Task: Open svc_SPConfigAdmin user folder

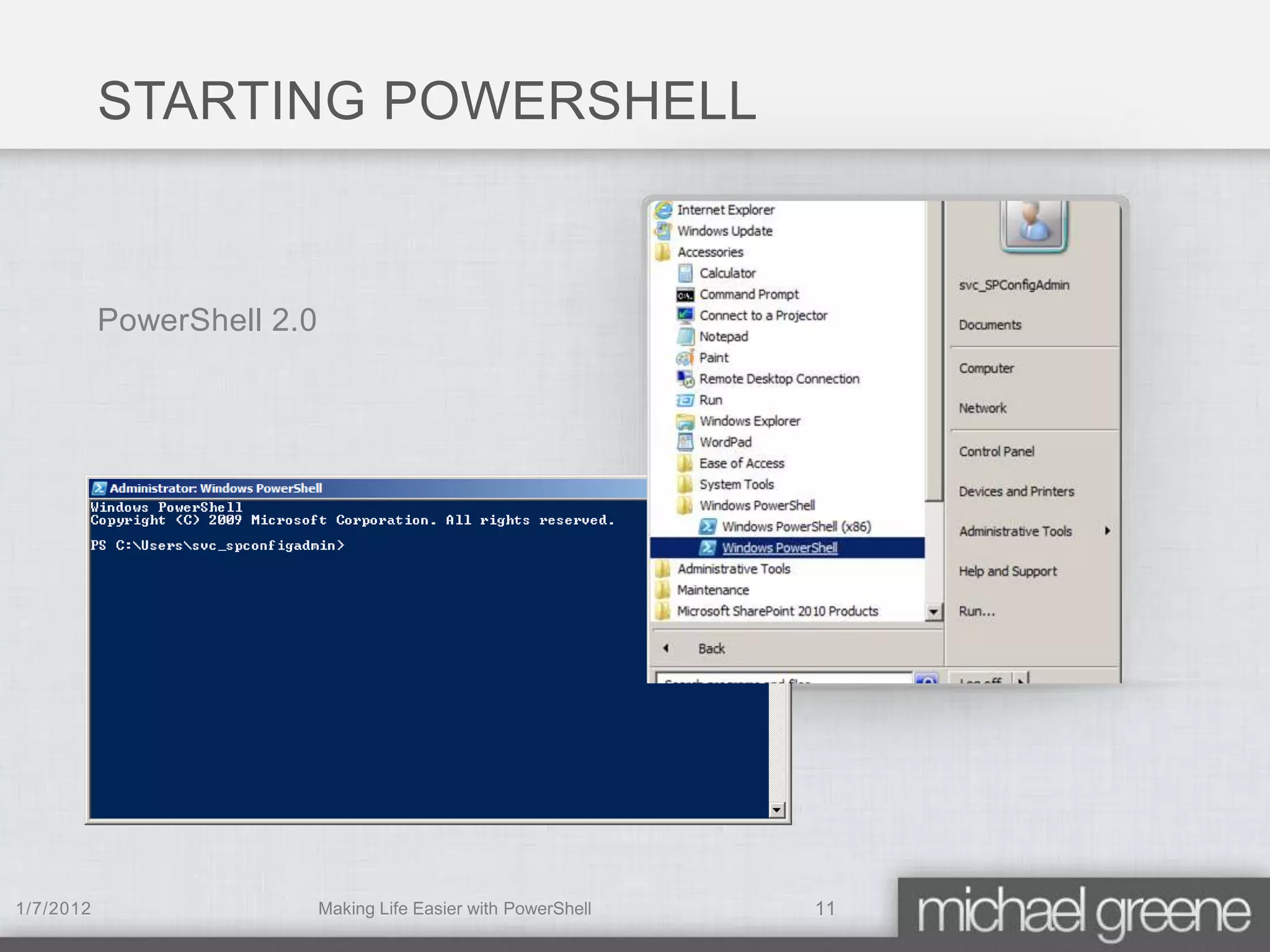Action: 1014,285
